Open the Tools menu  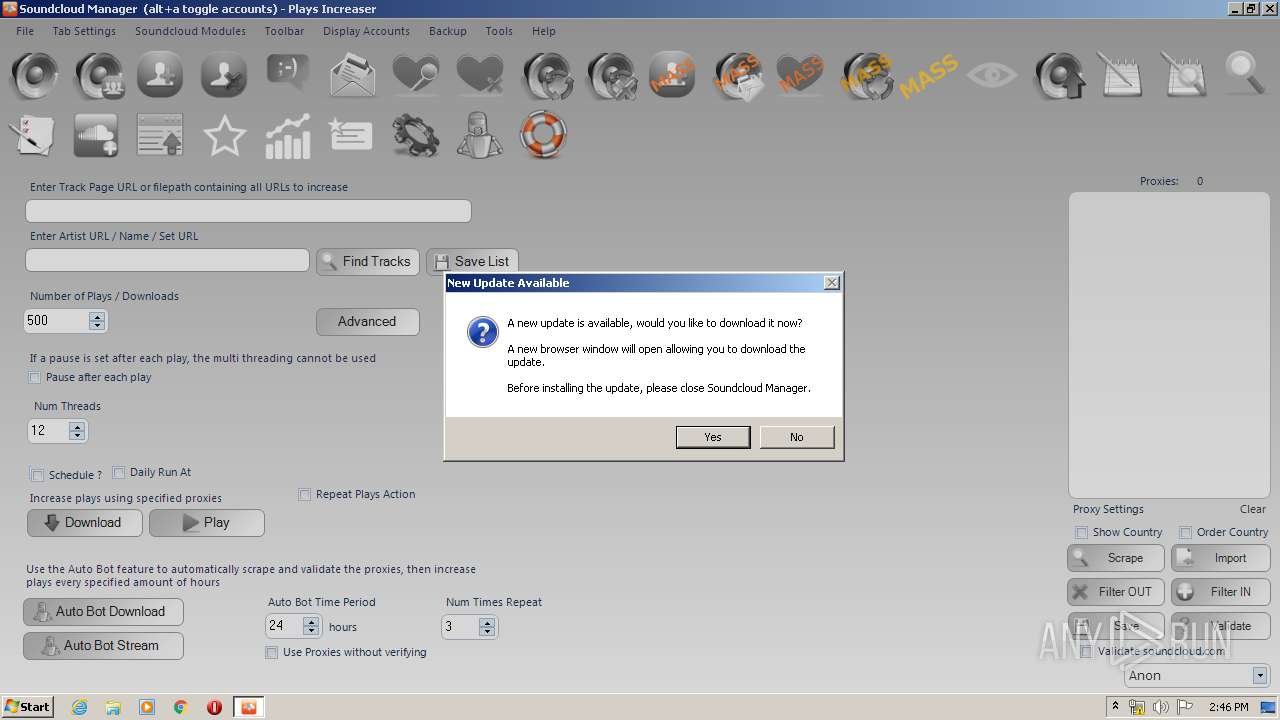[499, 31]
